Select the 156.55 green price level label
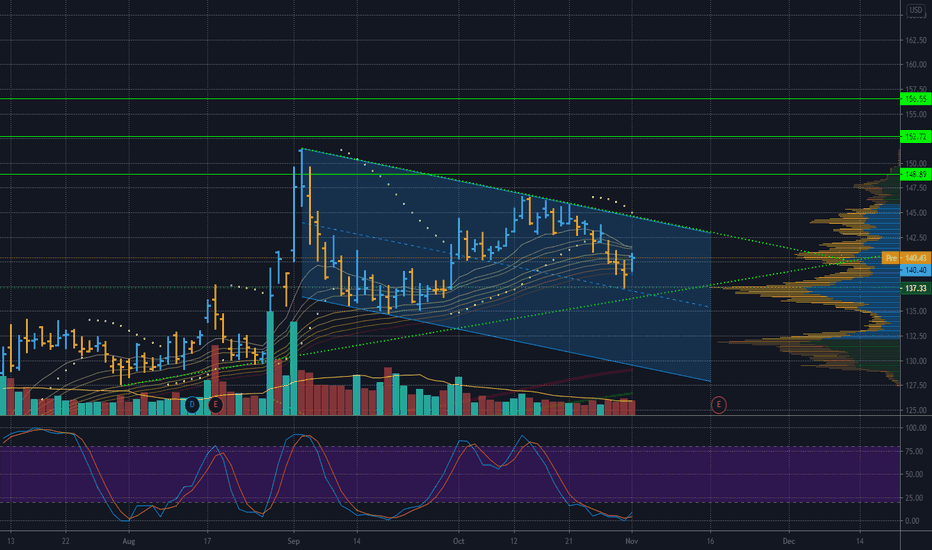Image resolution: width=932 pixels, height=550 pixels. [916, 99]
